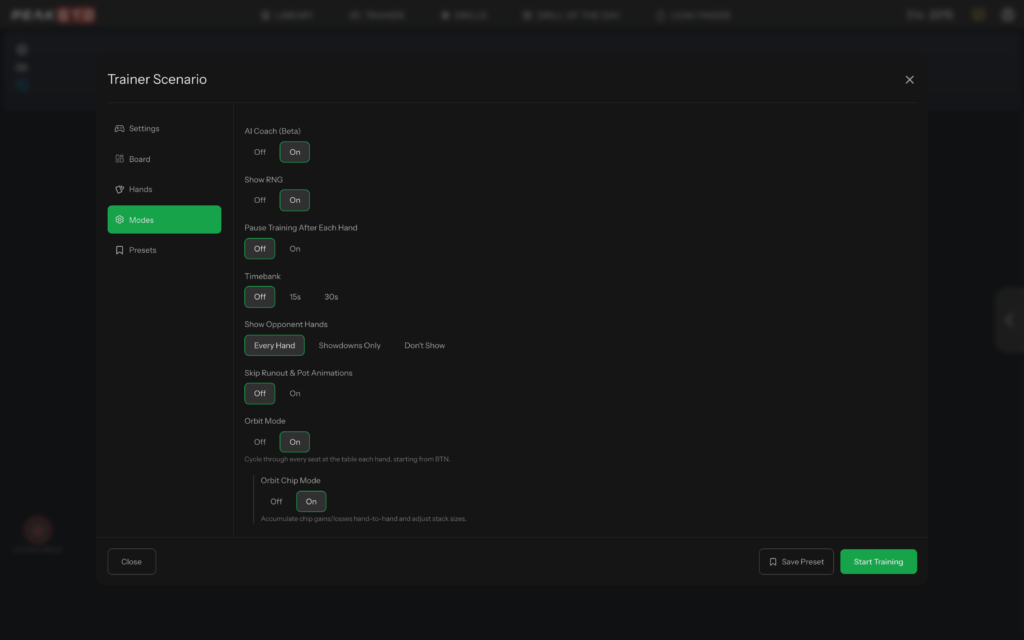Screen dimensions: 1024x640
Task: Switch Orbit Chip Mode on
Action: coord(311,502)
